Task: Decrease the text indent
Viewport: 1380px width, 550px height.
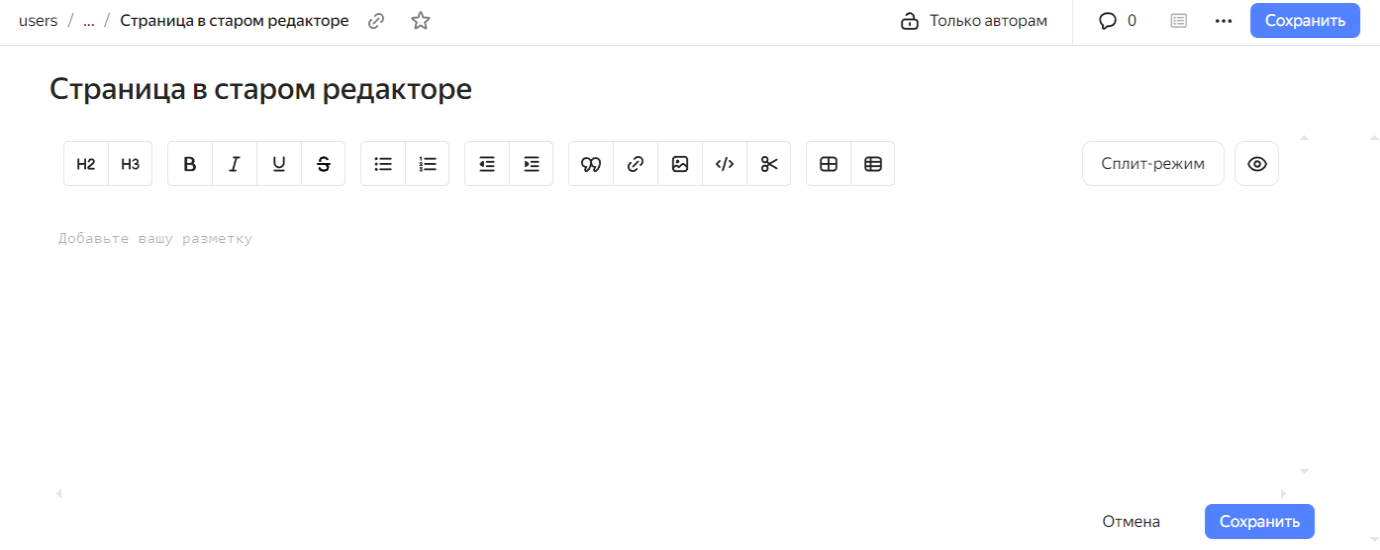Action: coord(487,164)
